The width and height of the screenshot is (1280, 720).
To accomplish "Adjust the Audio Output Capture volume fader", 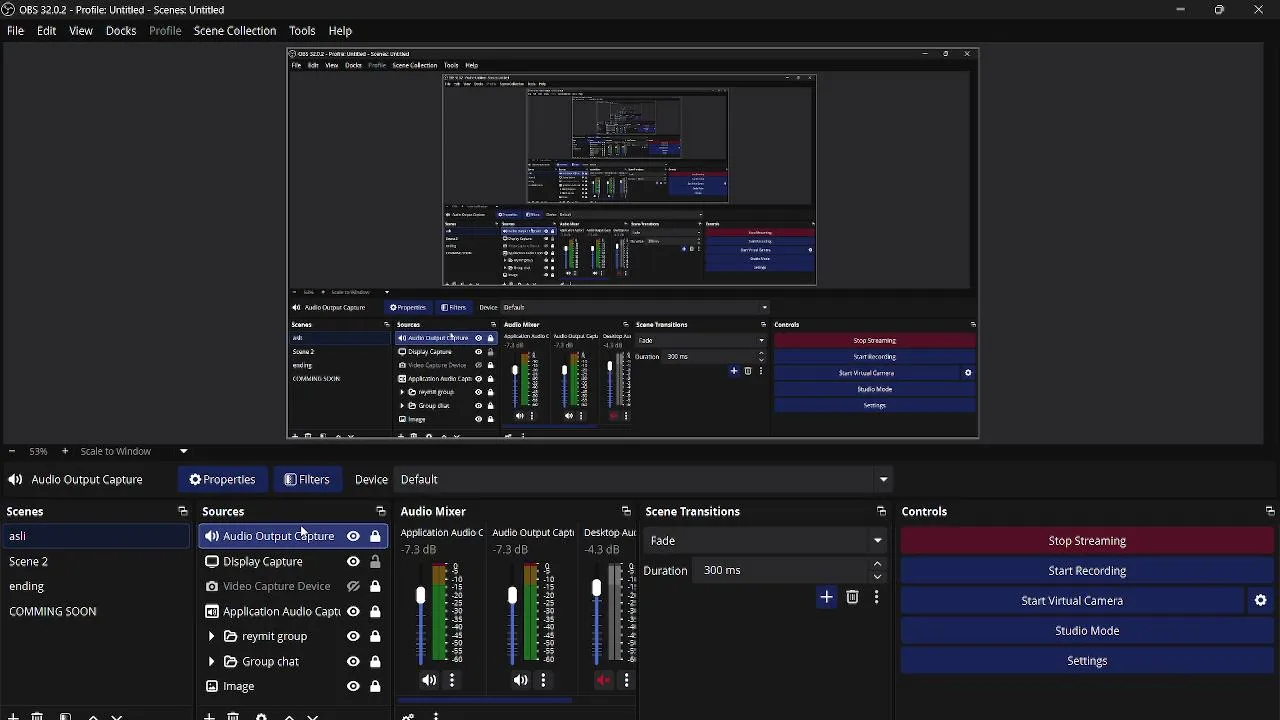I will [x=512, y=596].
